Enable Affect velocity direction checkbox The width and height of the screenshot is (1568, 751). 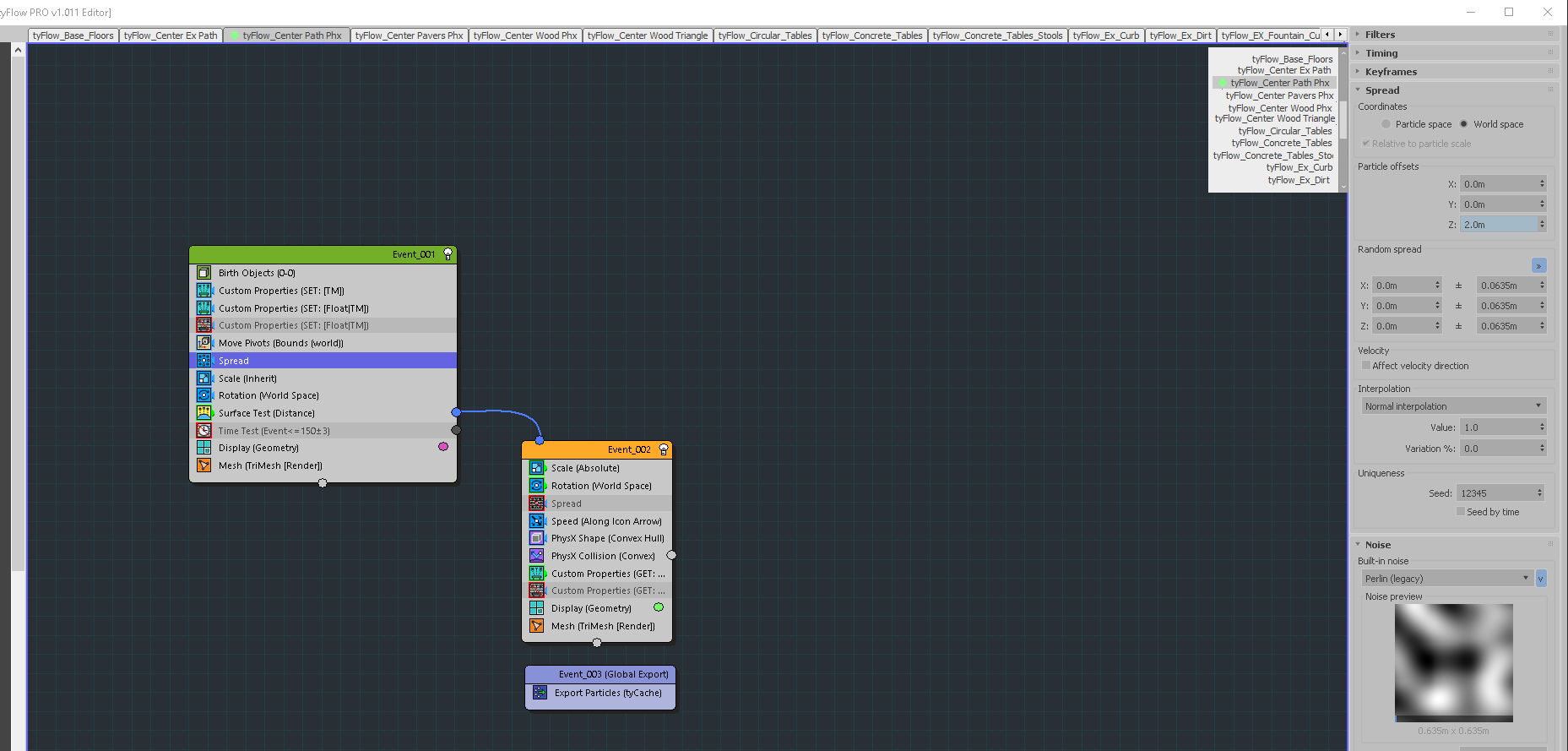tap(1366, 366)
